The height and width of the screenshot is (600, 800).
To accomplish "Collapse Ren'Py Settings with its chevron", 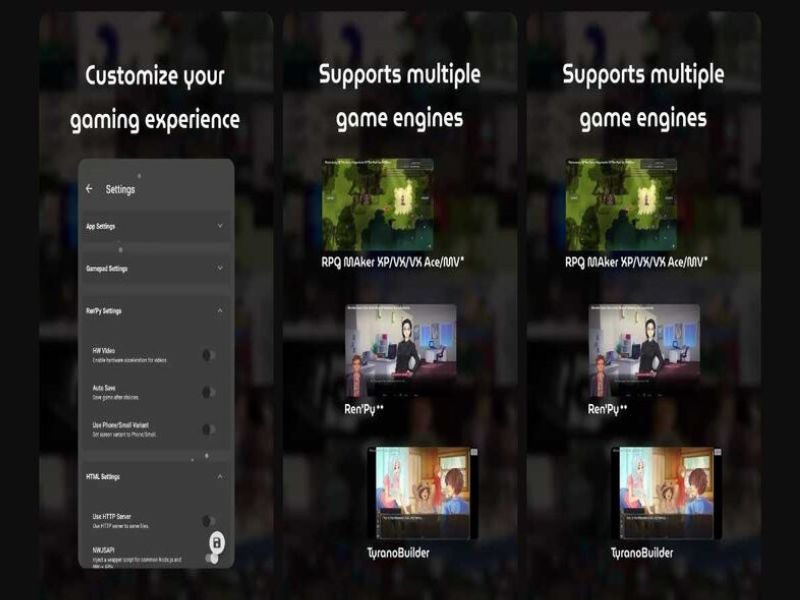I will pos(220,310).
